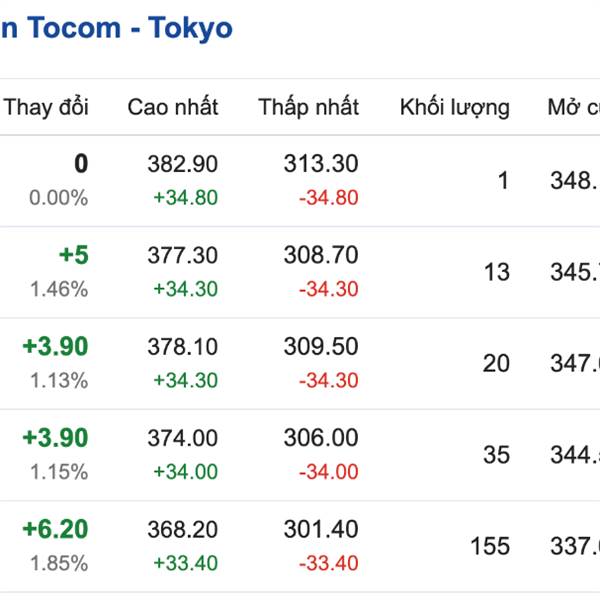The image size is (600, 600).
Task: Click the 368.20 highest price cell
Action: [183, 530]
